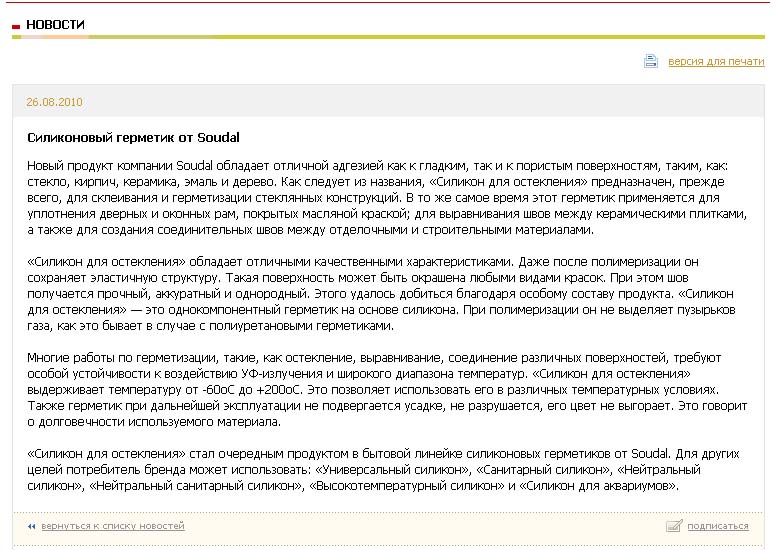The width and height of the screenshot is (777, 550).
Task: Select the date 26.08.2010
Action: (x=55, y=102)
